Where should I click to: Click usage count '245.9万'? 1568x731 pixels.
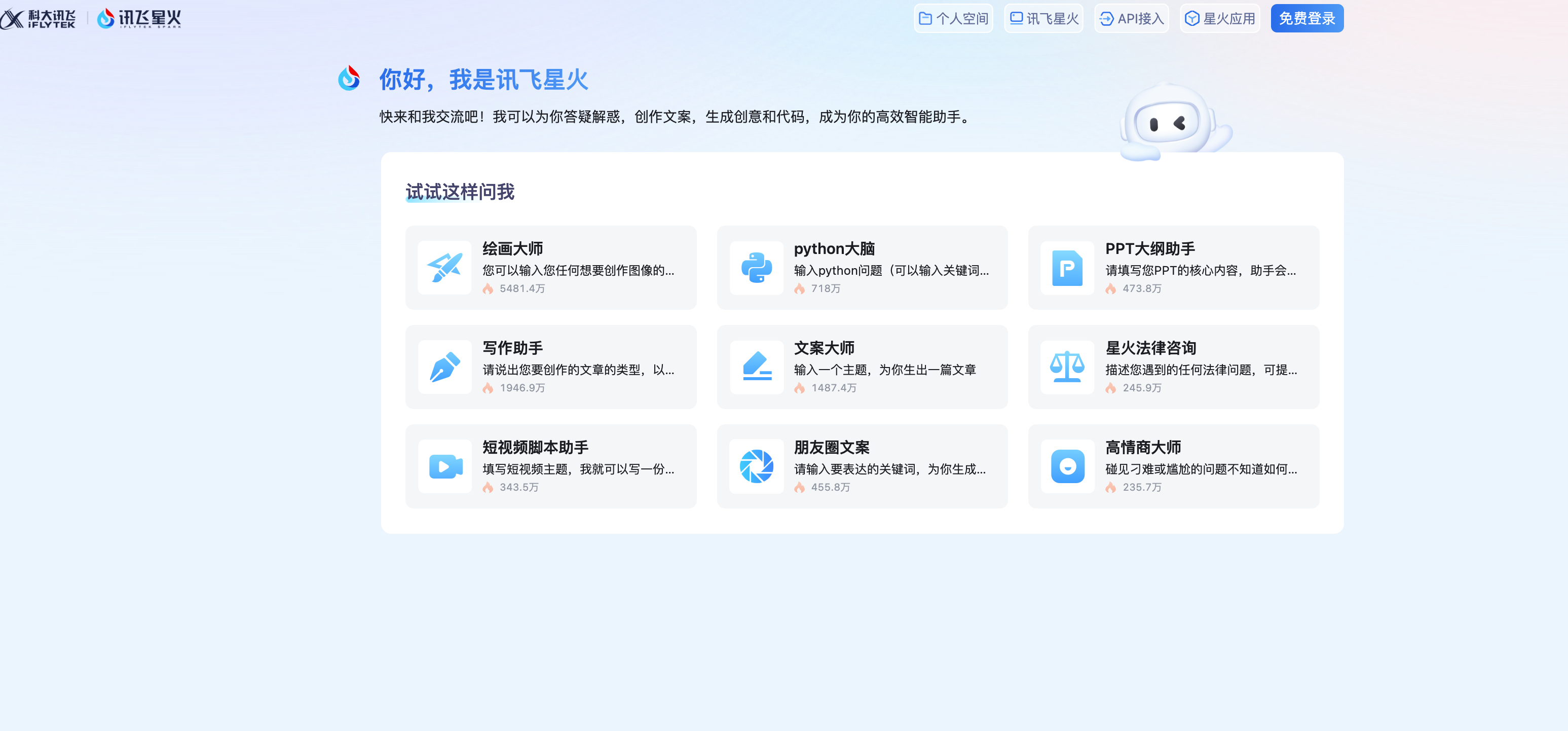pos(1142,388)
